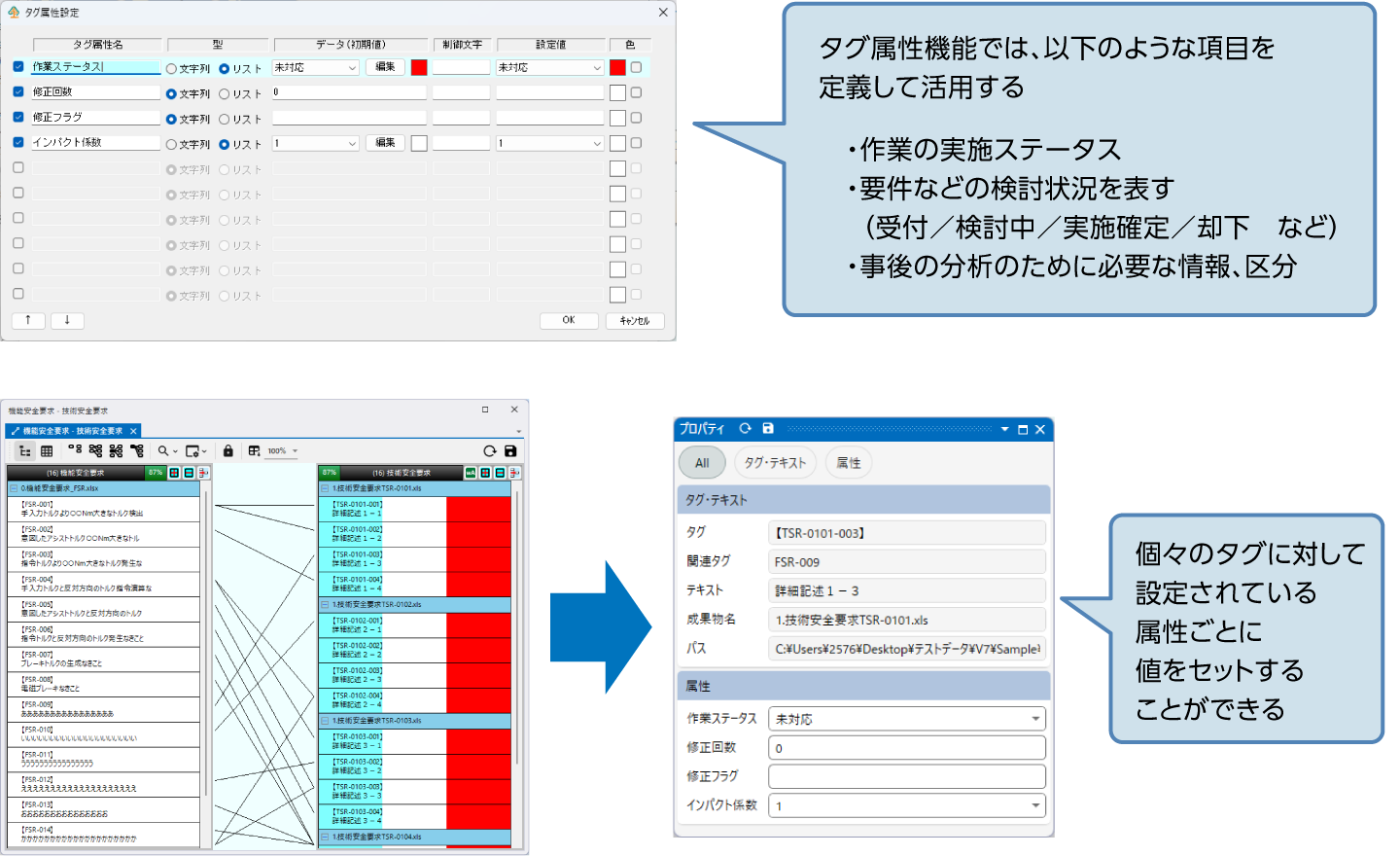Uncheck the 修正回数 attribute checkbox
The image size is (1400, 856).
tap(18, 92)
